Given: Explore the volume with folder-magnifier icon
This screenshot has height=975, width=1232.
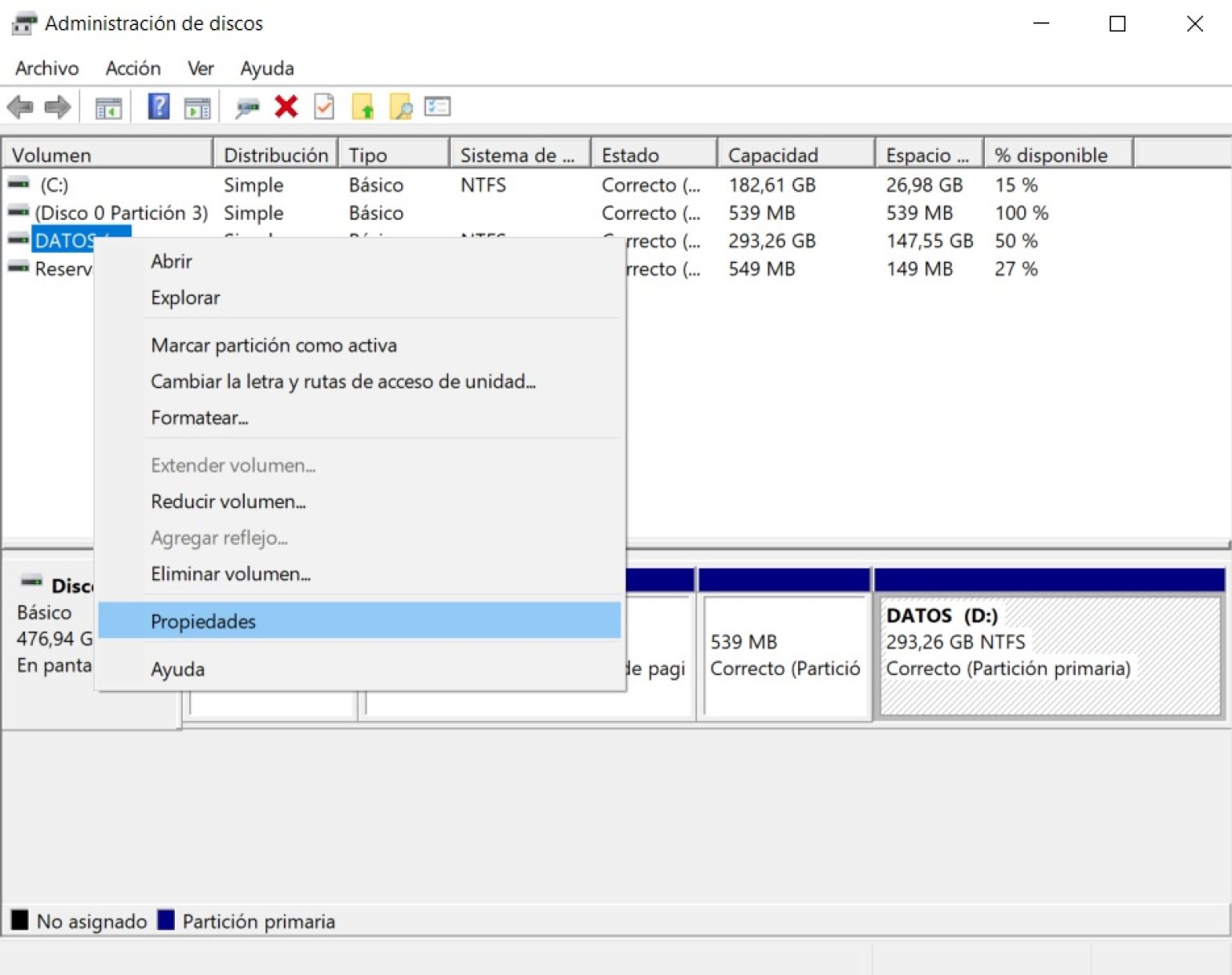Looking at the screenshot, I should coord(402,106).
